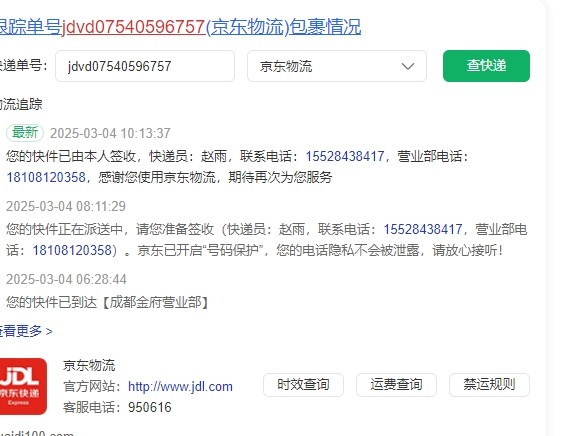The image size is (565, 436).
Task: Click the 京东物流 company name beside logo
Action: pyautogui.click(x=89, y=366)
